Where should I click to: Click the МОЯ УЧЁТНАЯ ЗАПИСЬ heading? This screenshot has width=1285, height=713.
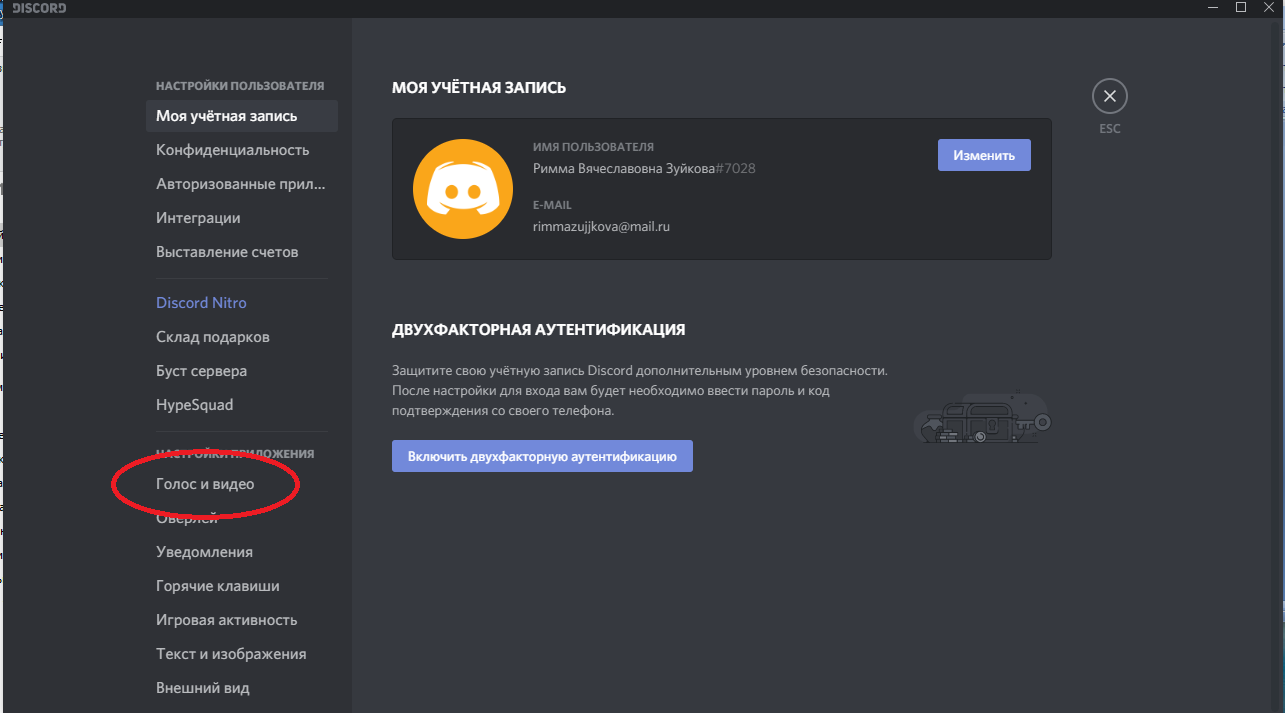[479, 88]
